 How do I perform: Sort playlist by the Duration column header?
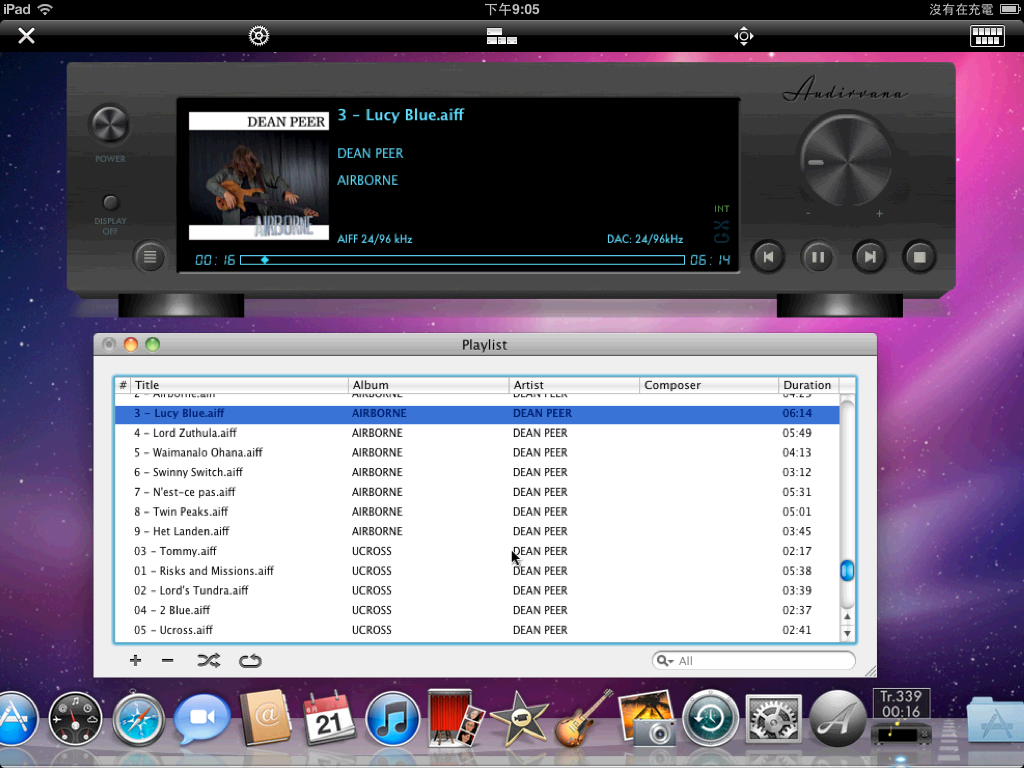[809, 385]
